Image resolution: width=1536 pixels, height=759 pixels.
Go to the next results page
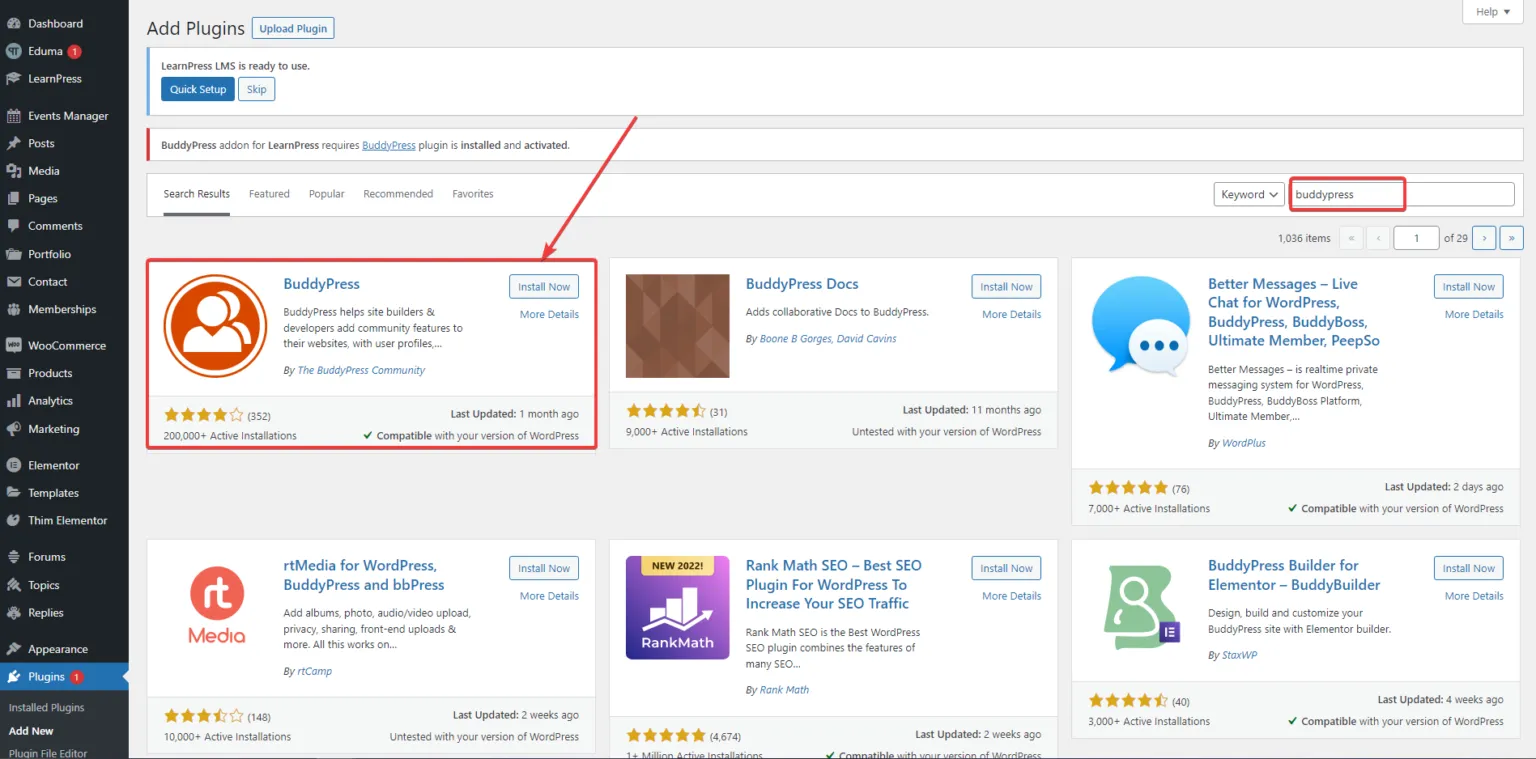coord(1485,238)
